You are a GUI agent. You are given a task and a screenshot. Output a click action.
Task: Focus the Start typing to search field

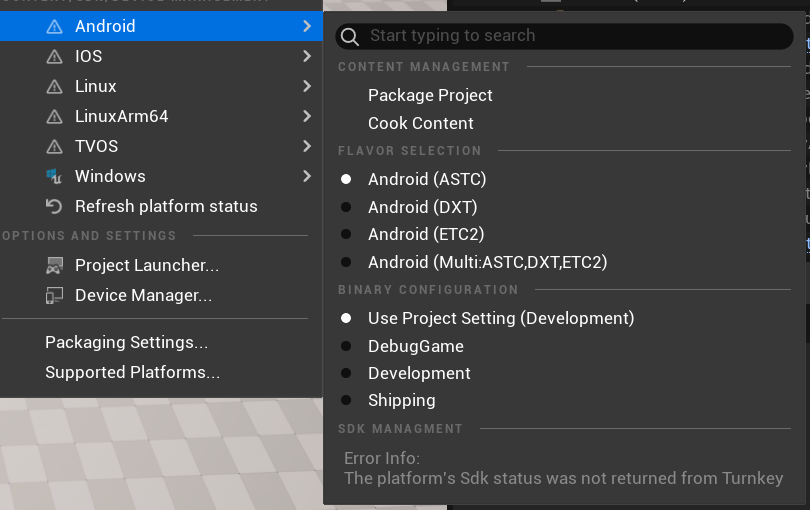pos(564,36)
